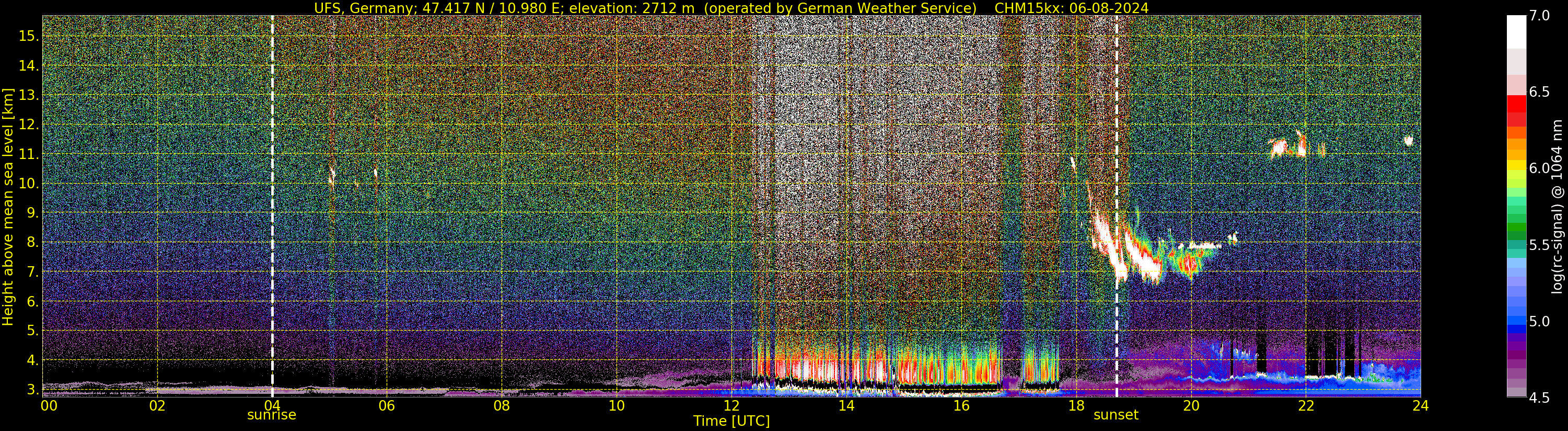Viewport: 1568px width, 431px height.
Task: Click the red segment of the colorbar
Action: 1516,105
